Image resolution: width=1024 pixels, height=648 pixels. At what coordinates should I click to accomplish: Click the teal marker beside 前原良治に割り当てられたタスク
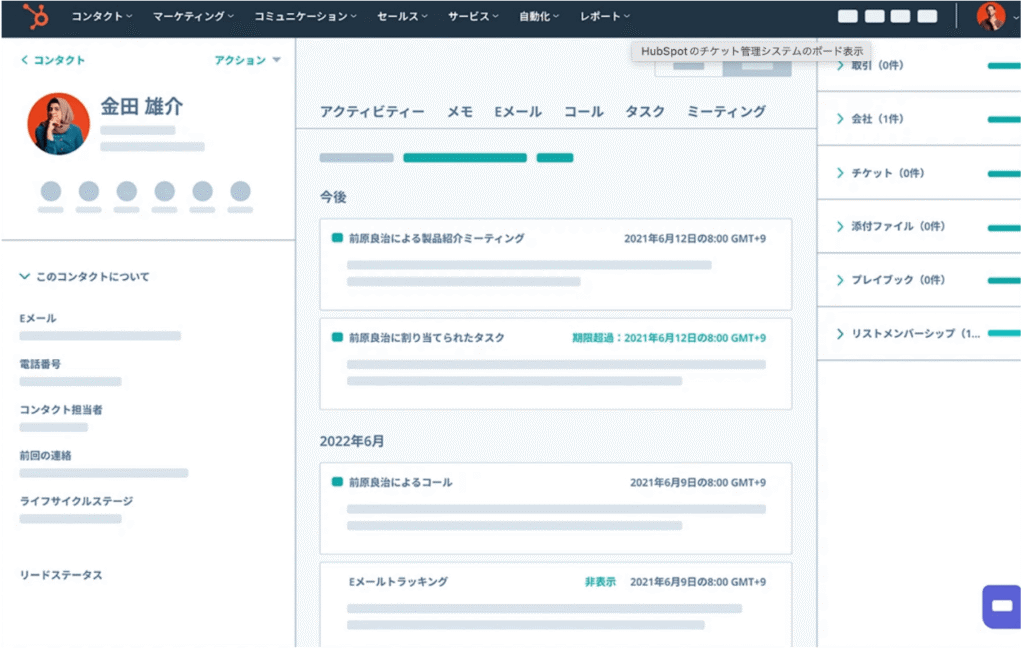coord(337,338)
